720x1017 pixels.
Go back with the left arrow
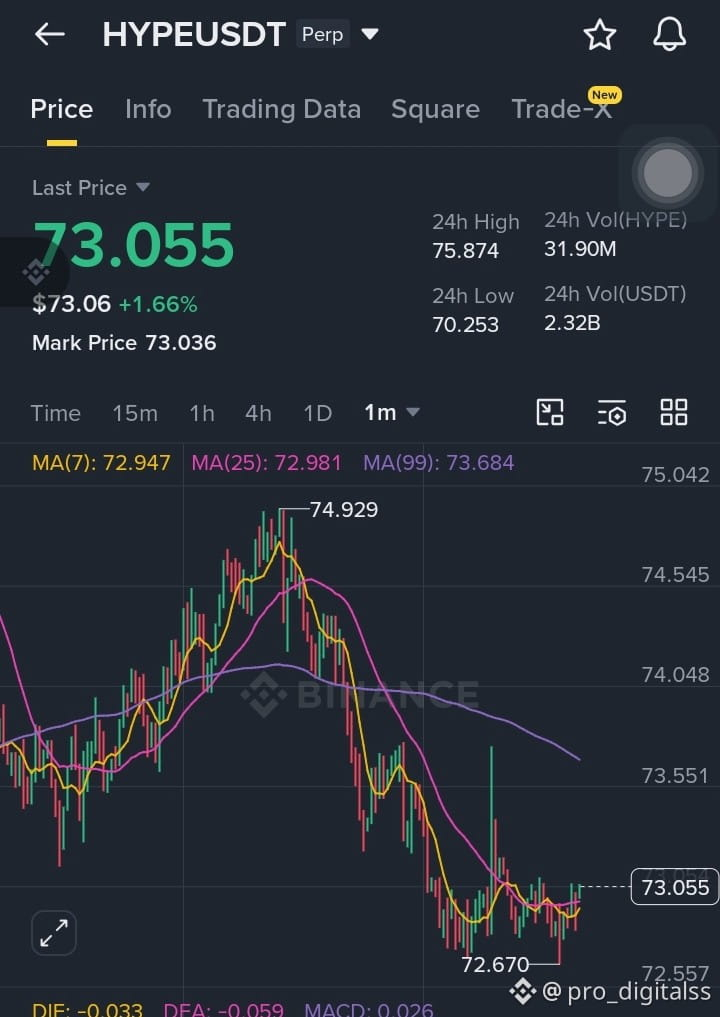point(50,34)
